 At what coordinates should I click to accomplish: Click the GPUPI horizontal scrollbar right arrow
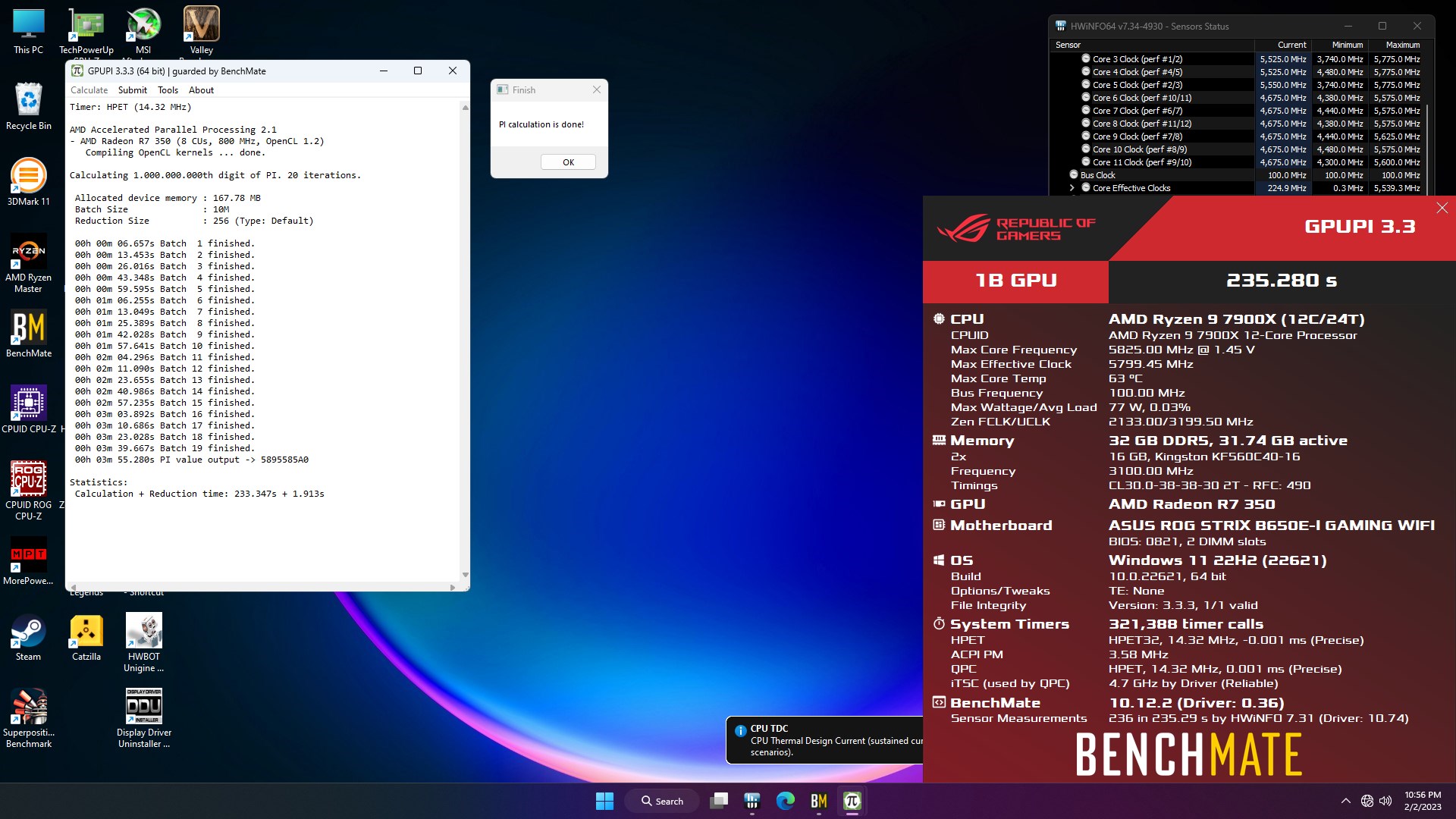point(453,587)
